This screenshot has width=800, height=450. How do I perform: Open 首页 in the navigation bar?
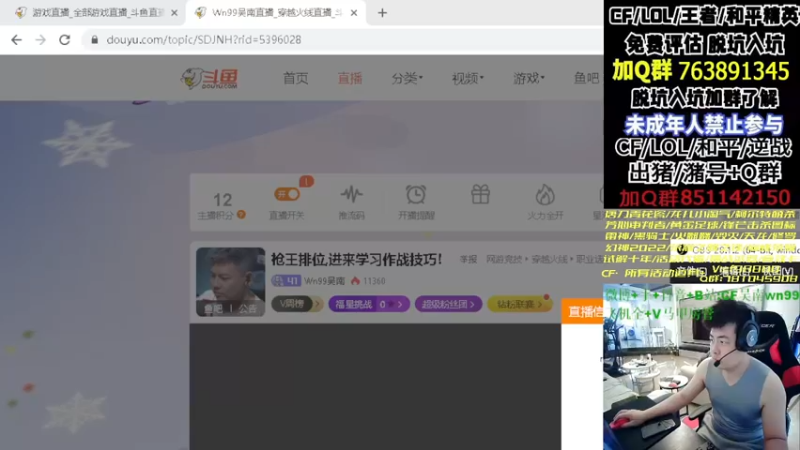click(x=295, y=78)
